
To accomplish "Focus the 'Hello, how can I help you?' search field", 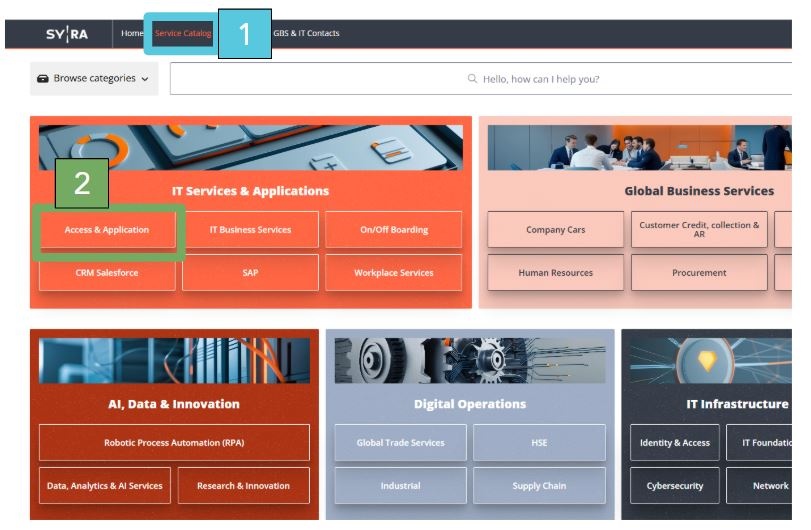I will click(481, 79).
